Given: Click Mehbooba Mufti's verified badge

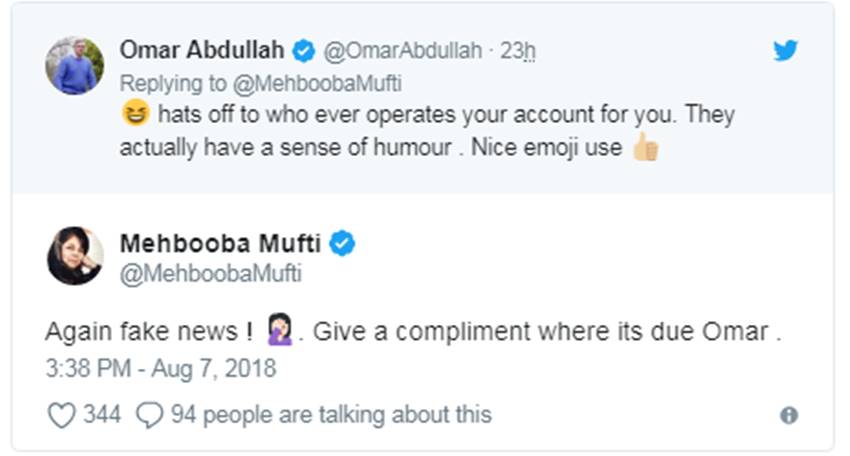Looking at the screenshot, I should 343,243.
